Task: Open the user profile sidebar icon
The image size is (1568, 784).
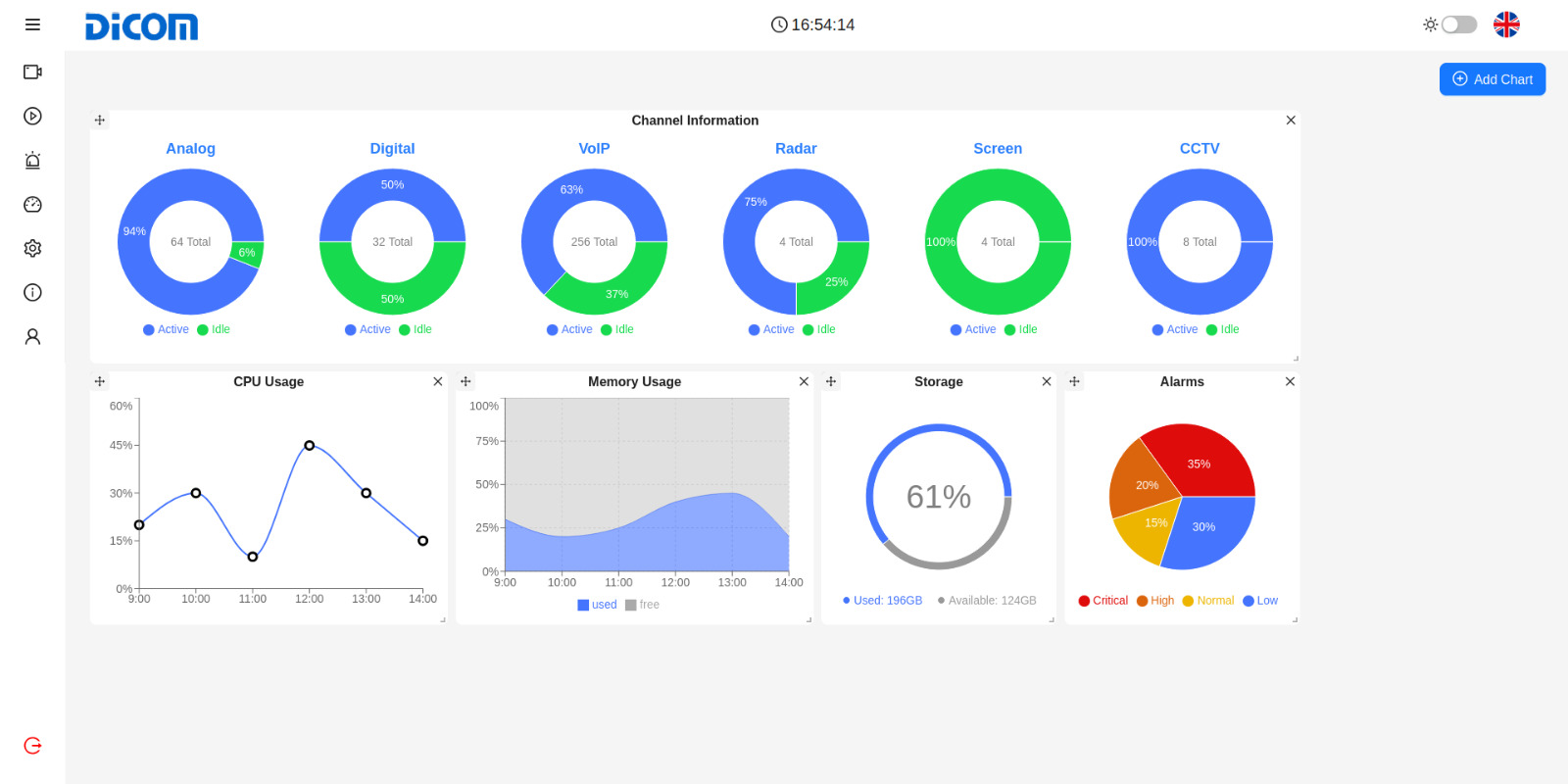Action: [32, 336]
